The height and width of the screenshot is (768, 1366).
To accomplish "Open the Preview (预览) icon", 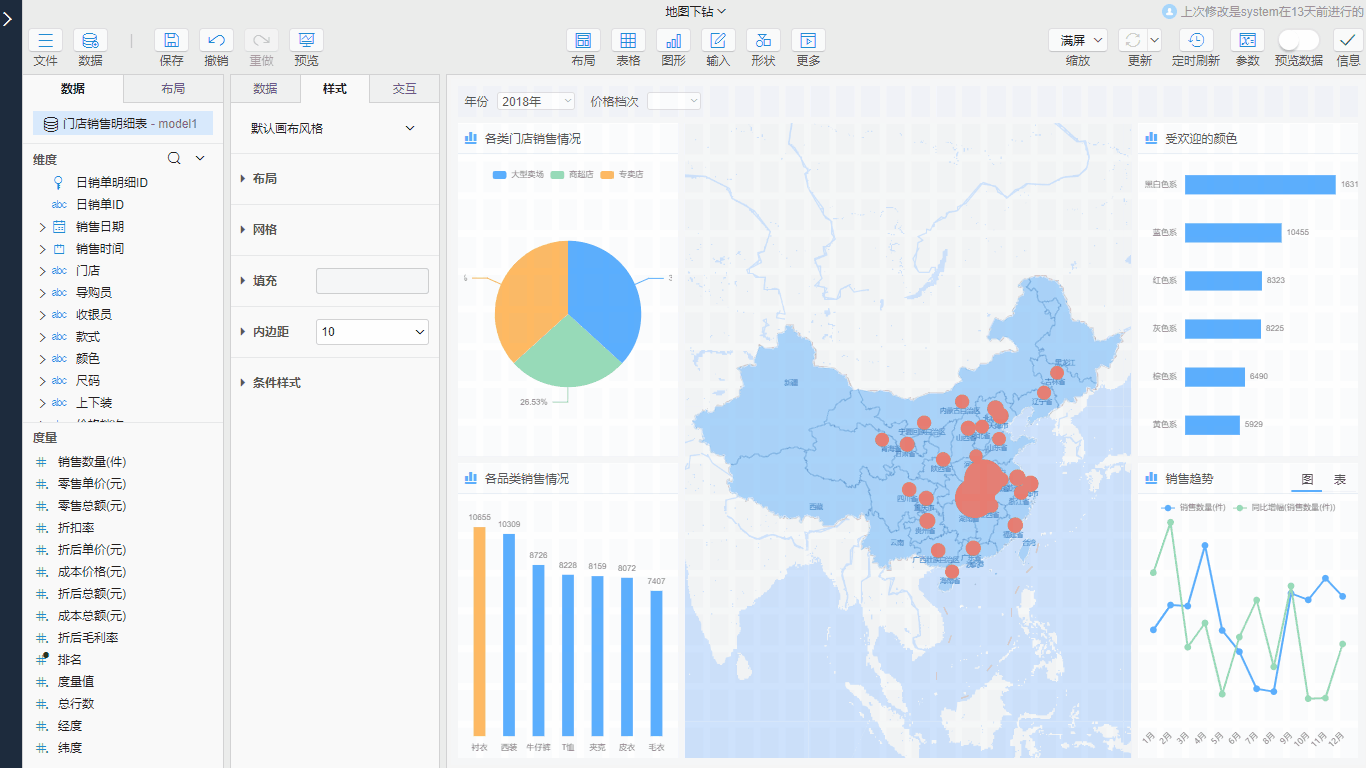I will click(x=306, y=41).
